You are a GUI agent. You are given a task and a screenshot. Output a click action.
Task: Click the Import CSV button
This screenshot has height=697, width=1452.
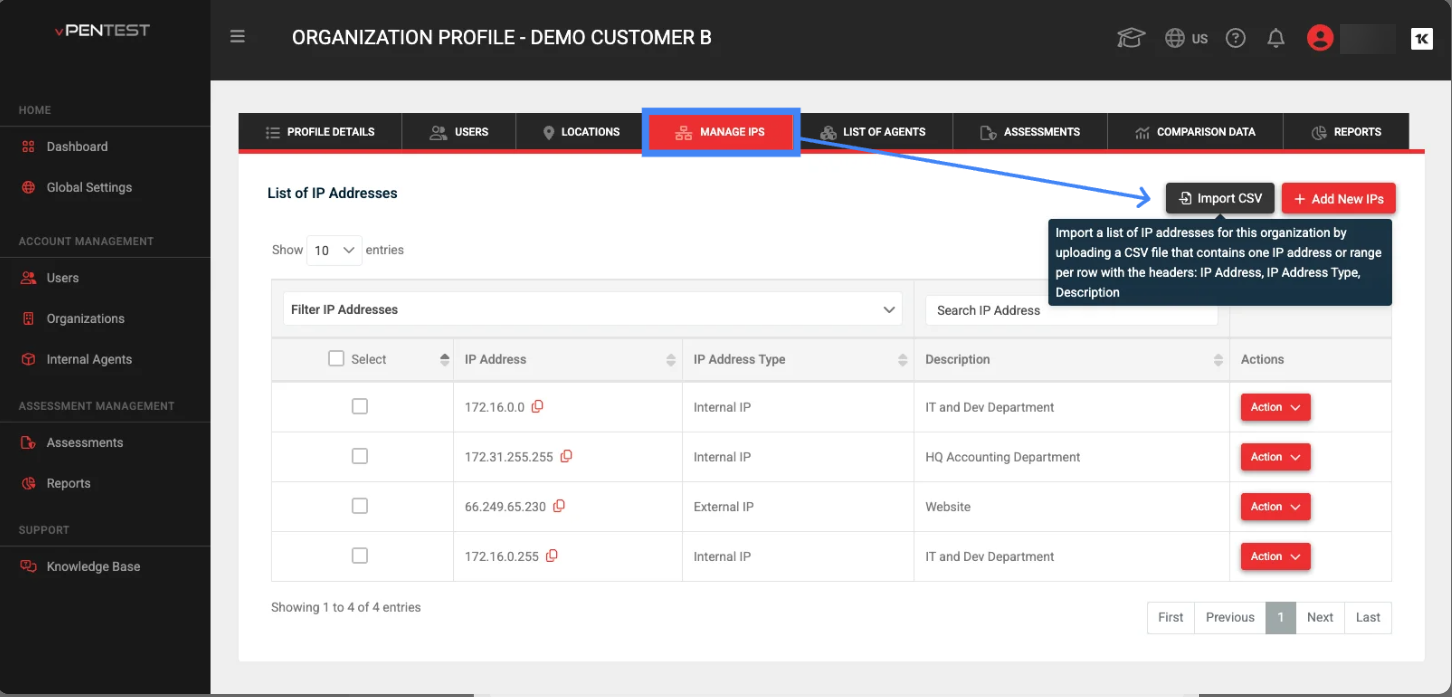coord(1219,198)
